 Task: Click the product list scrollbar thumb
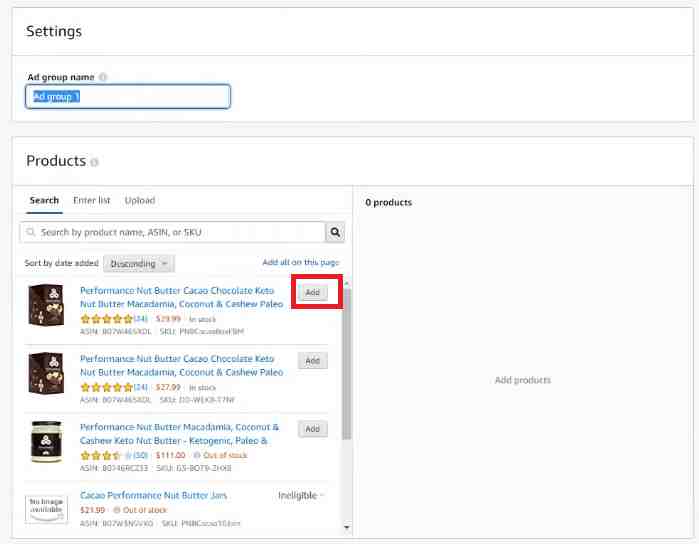click(x=346, y=363)
